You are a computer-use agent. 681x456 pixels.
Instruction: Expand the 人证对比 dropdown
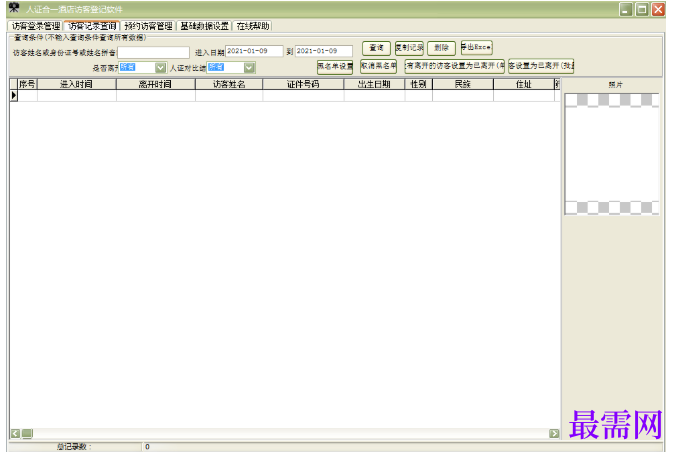click(x=249, y=68)
